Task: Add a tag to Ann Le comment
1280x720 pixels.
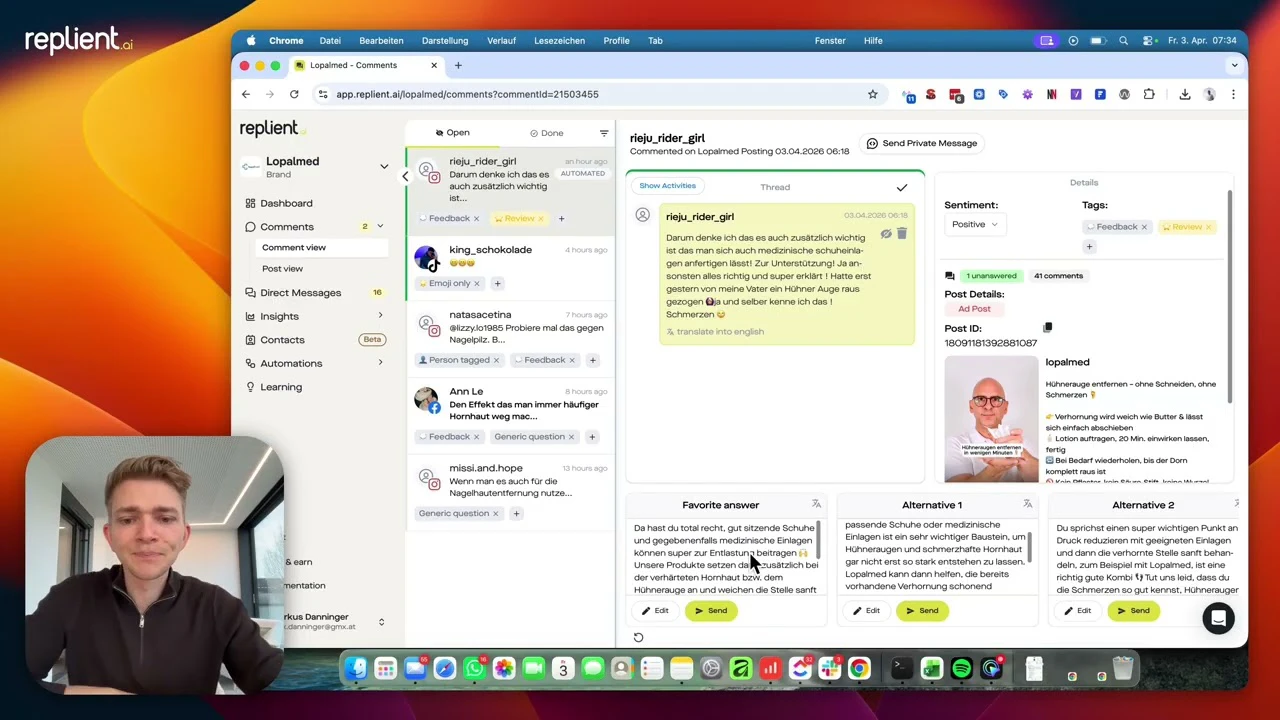Action: pyautogui.click(x=592, y=437)
